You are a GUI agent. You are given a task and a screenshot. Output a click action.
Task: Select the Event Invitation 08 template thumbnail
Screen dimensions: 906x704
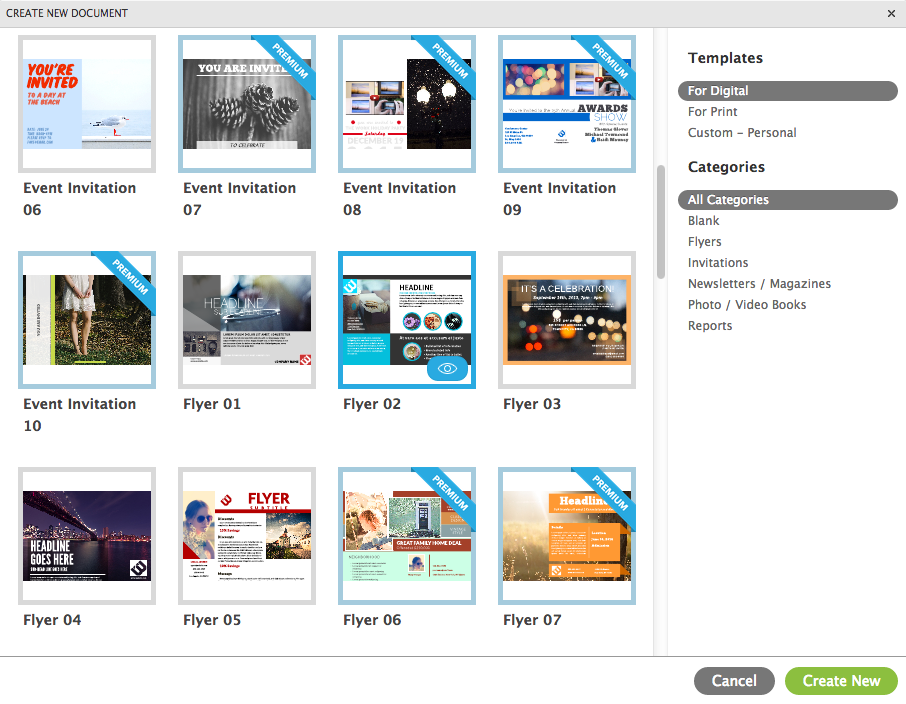point(407,104)
